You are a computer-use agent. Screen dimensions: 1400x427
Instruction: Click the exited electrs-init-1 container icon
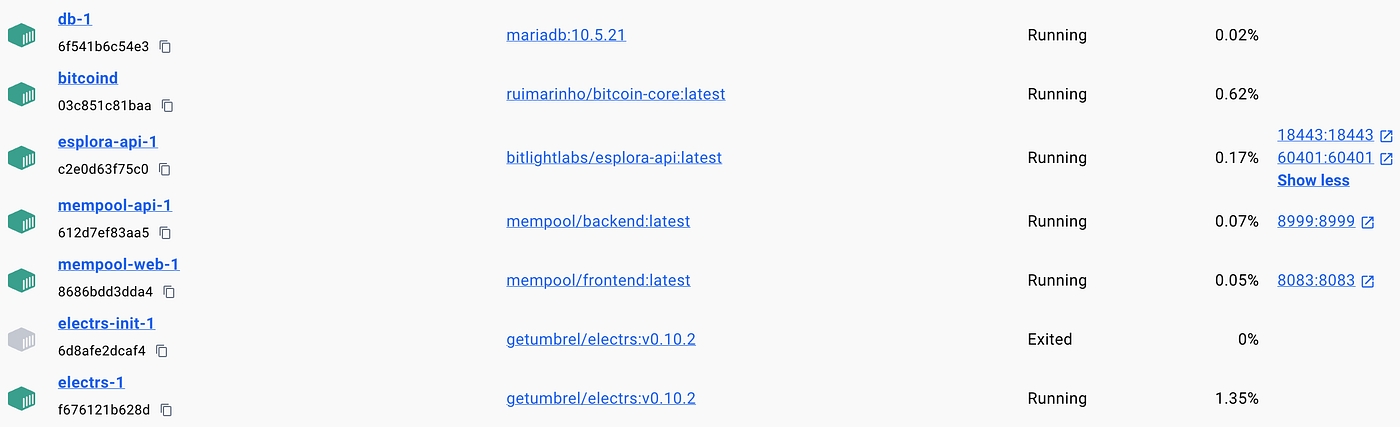[x=22, y=339]
